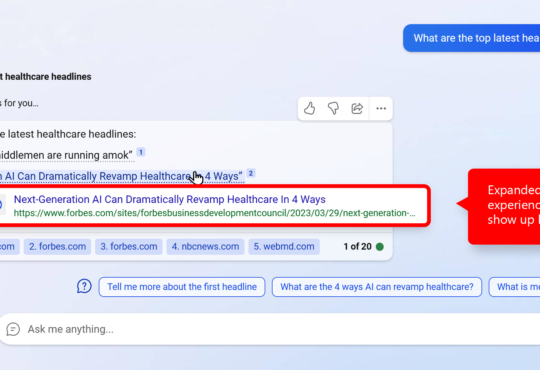540x370 pixels.
Task: Open source 4. nbcnews.com
Action: pos(205,247)
